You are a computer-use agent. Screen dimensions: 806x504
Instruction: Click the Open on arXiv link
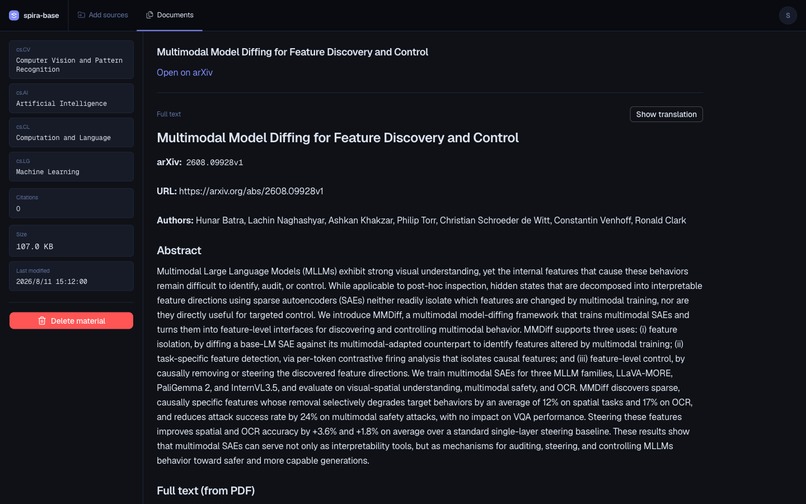(185, 73)
